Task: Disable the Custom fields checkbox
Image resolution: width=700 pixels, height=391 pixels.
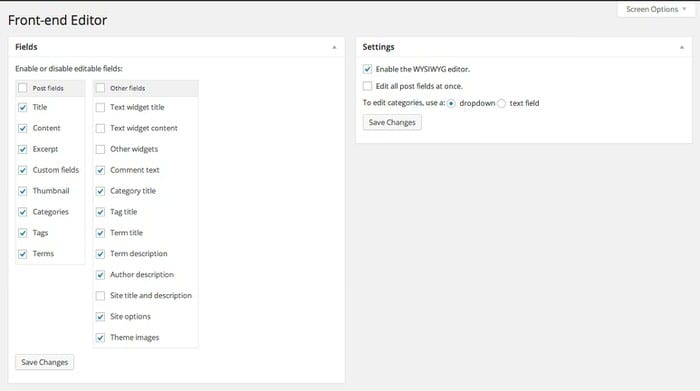Action: [x=23, y=171]
